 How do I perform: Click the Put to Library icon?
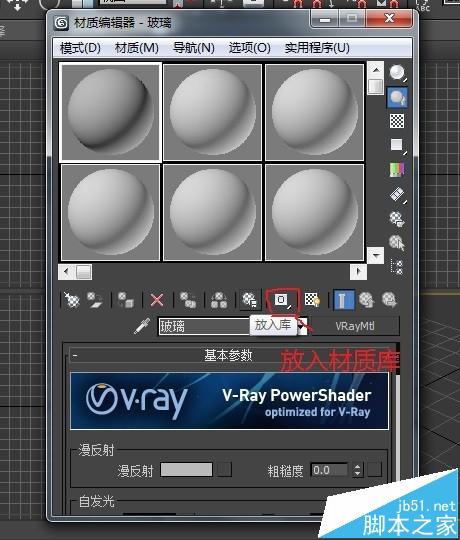[x=250, y=300]
